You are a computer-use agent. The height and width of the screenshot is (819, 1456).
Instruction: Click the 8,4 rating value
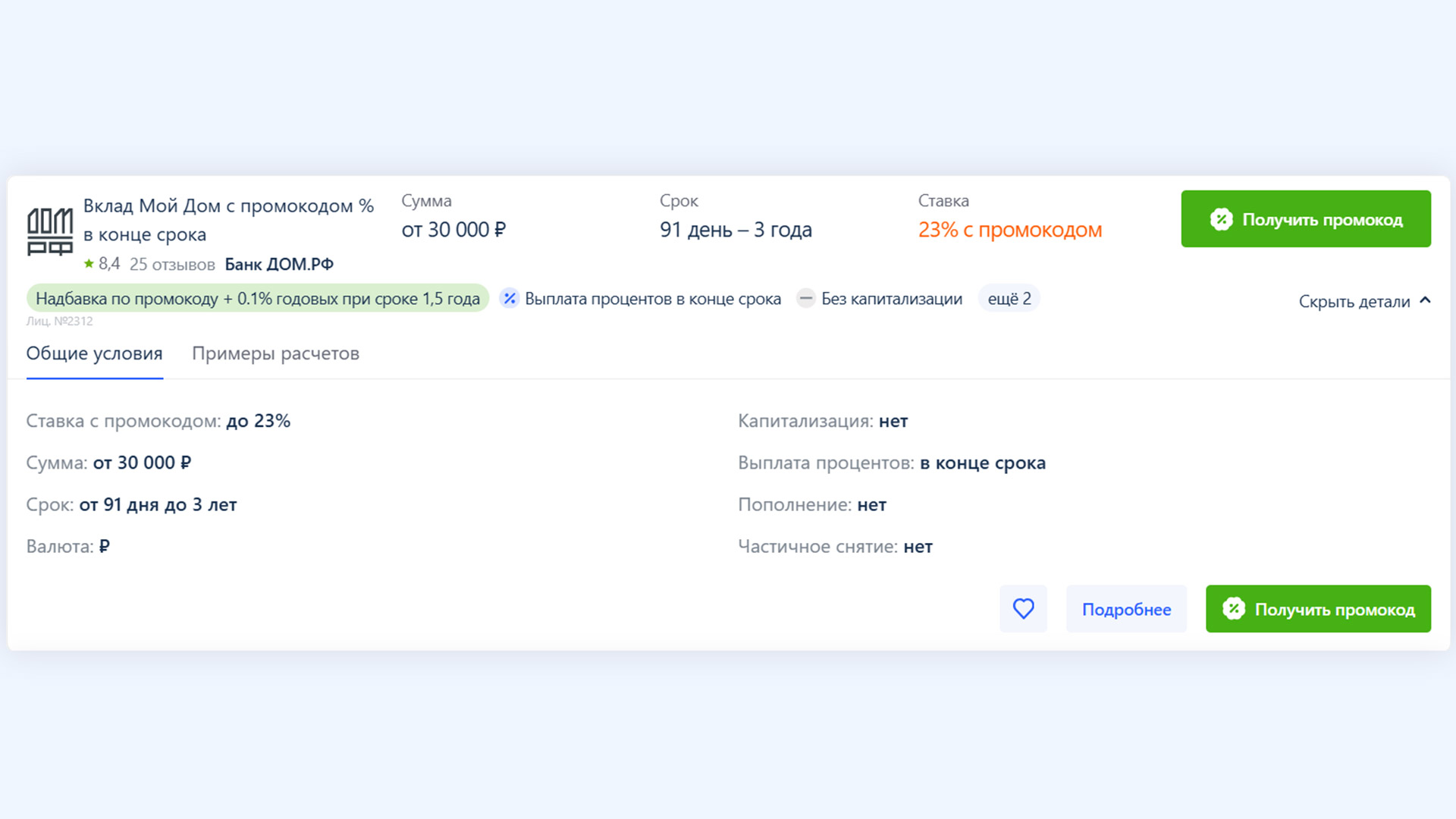click(x=109, y=264)
